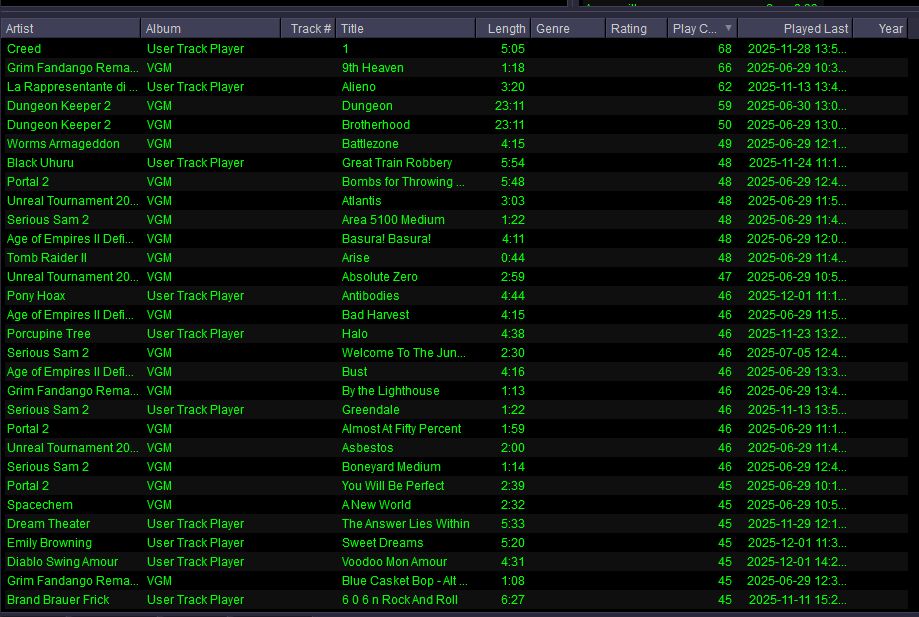The image size is (919, 617).
Task: Select the track titled Asbestos
Action: (454, 448)
